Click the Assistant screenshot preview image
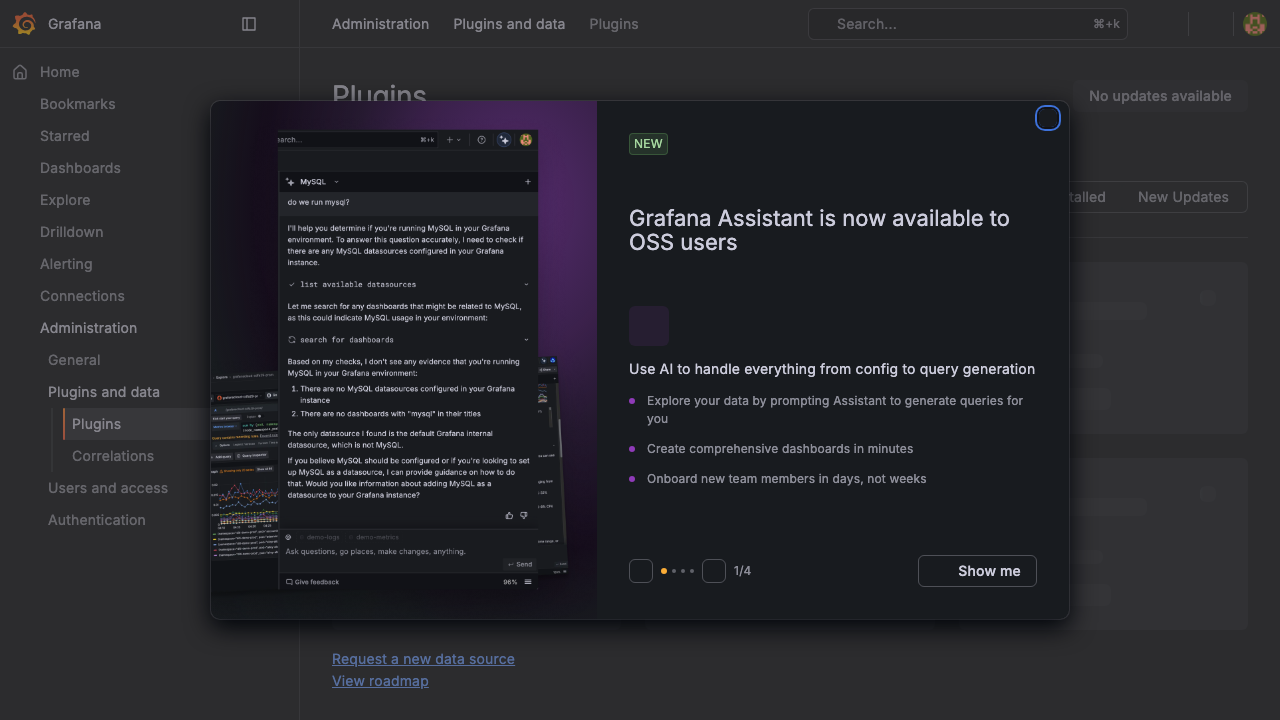The width and height of the screenshot is (1280, 720). [404, 360]
